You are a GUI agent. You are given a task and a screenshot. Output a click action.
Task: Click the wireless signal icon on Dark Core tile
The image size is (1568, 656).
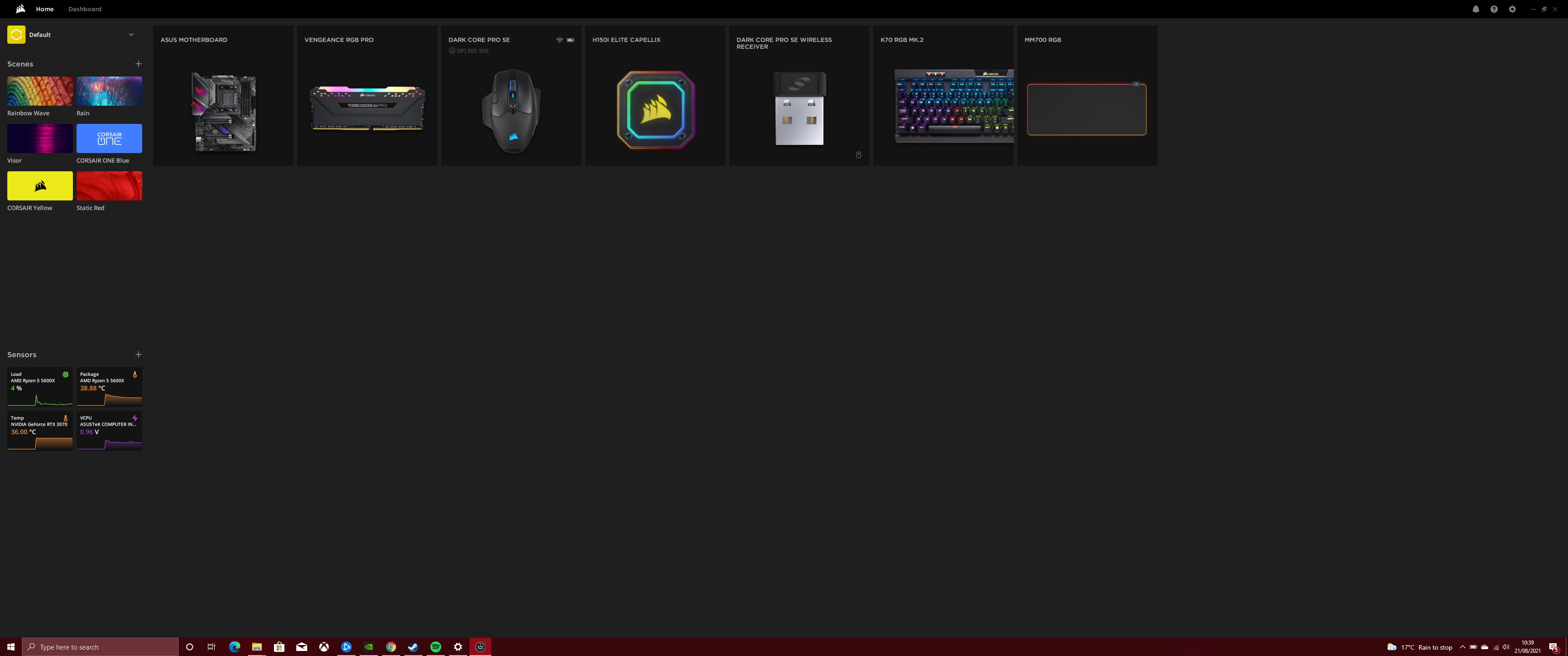pos(559,40)
